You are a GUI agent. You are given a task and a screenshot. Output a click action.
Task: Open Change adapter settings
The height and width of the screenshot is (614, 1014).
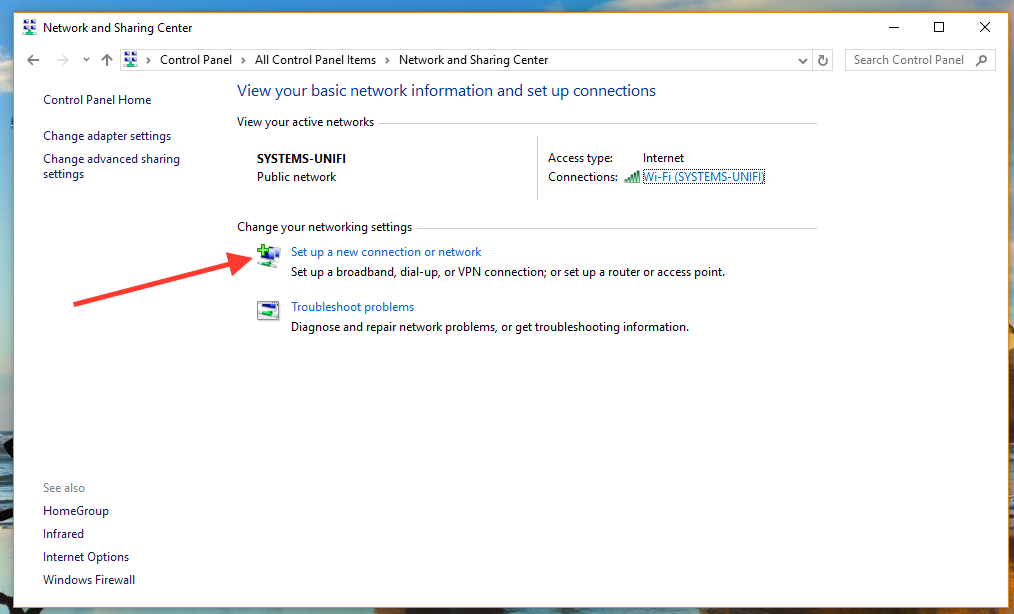click(x=107, y=135)
